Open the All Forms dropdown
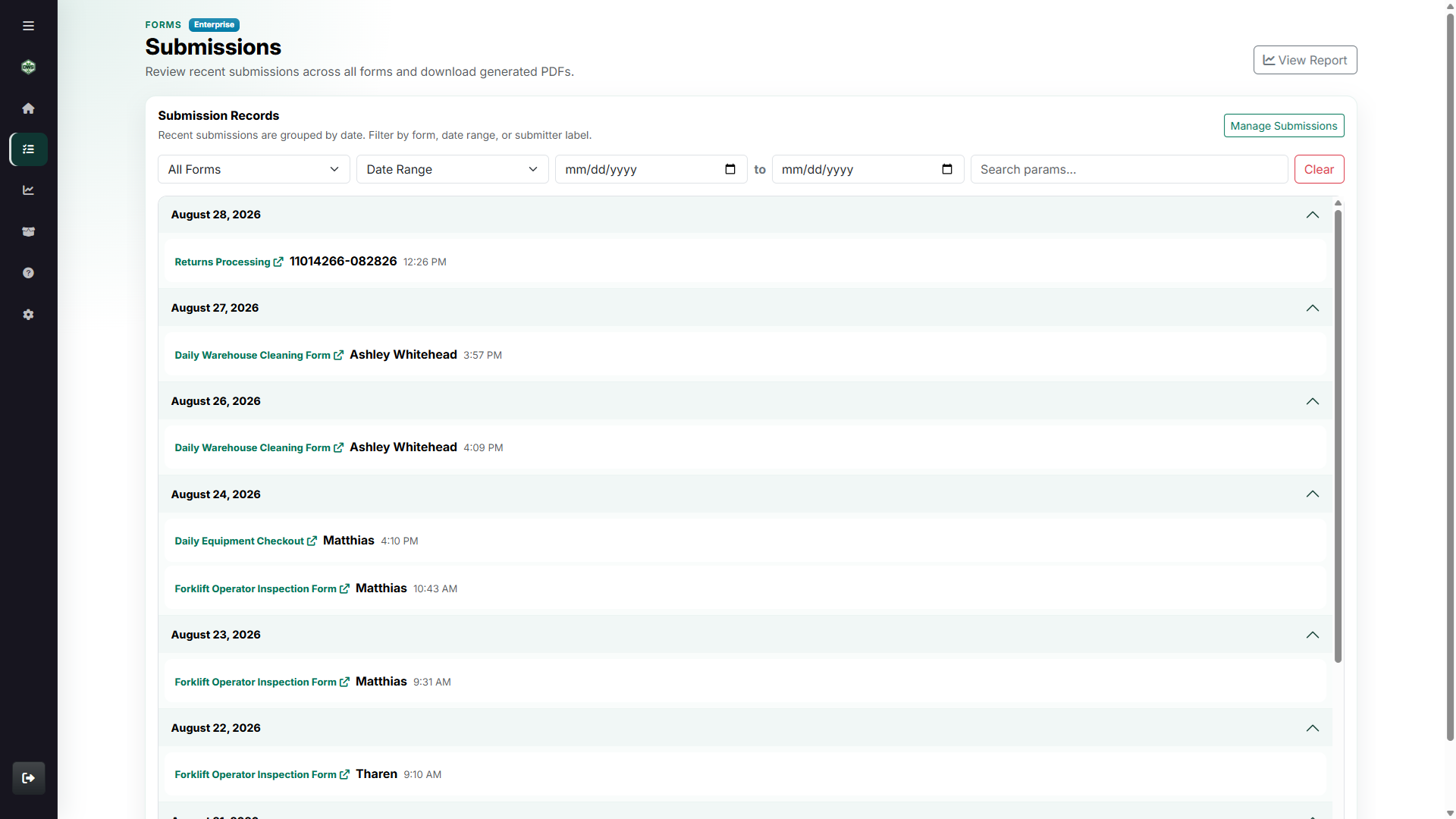This screenshot has height=819, width=1456. pos(254,169)
